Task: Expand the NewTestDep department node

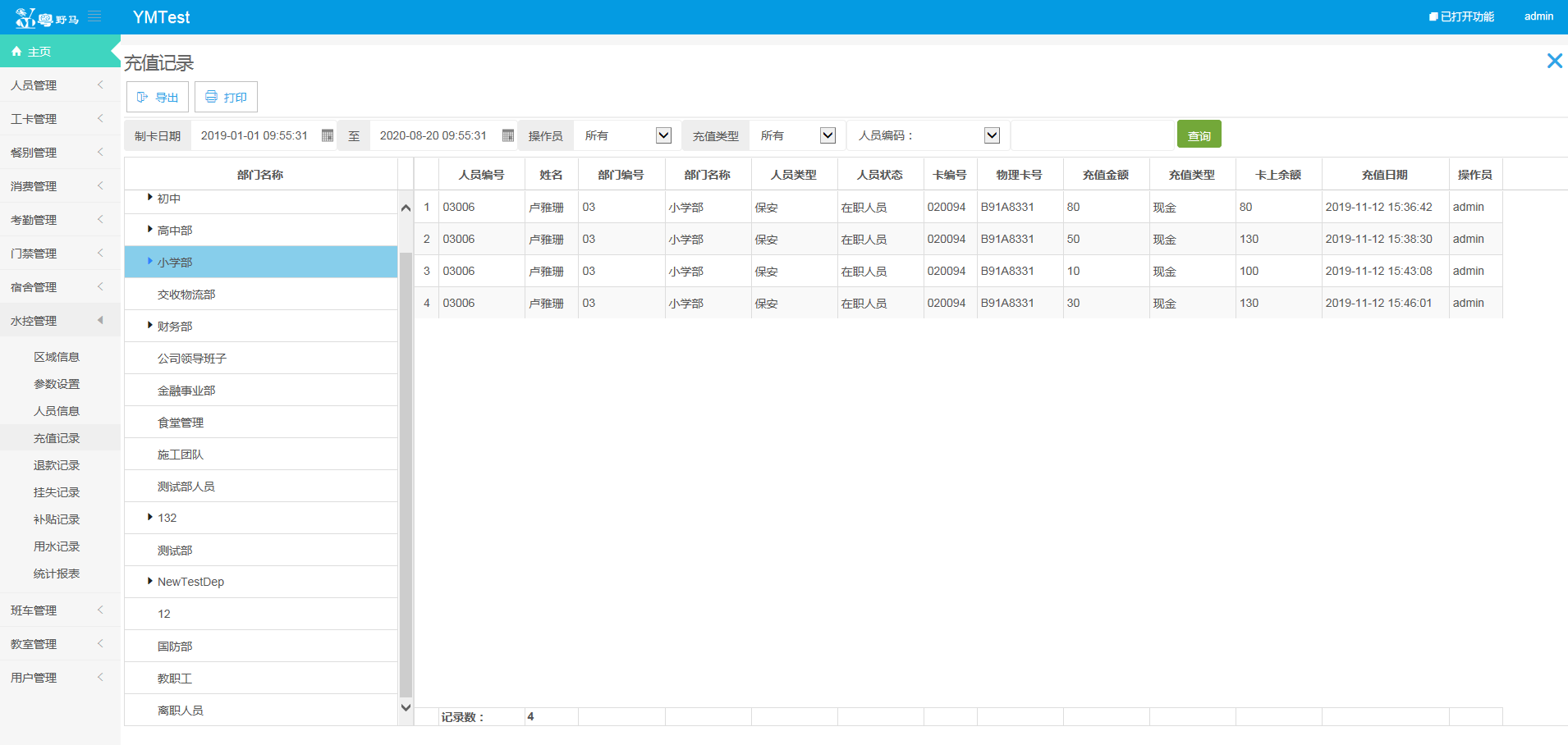Action: (x=149, y=581)
